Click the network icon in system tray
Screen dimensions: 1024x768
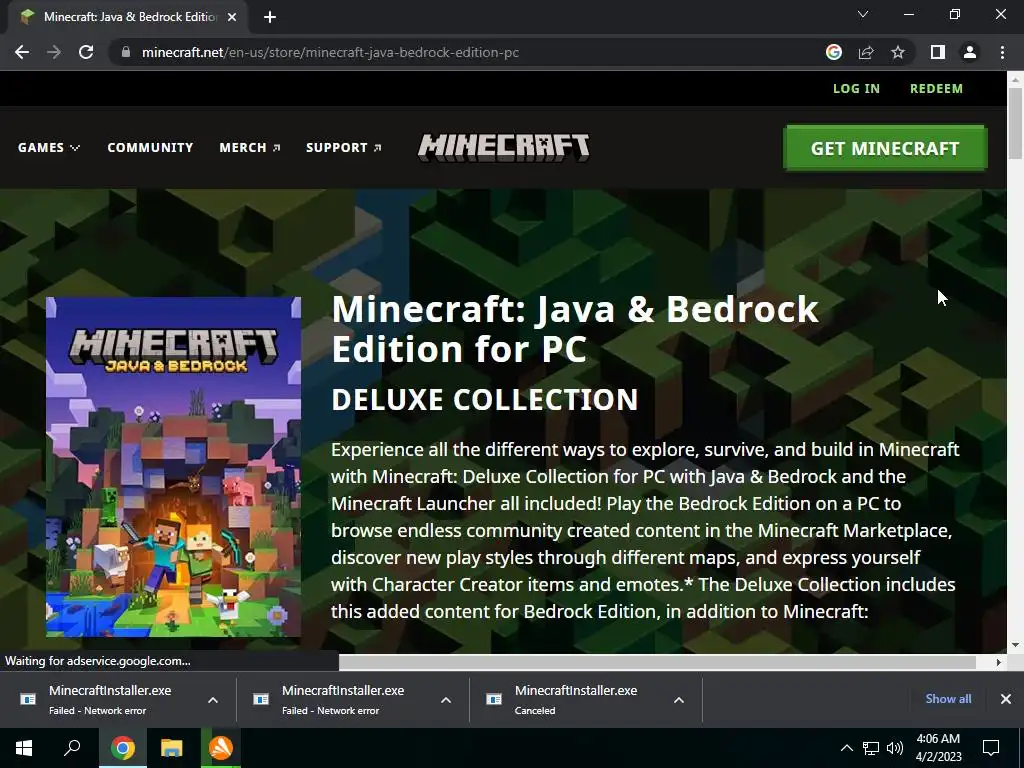click(871, 748)
